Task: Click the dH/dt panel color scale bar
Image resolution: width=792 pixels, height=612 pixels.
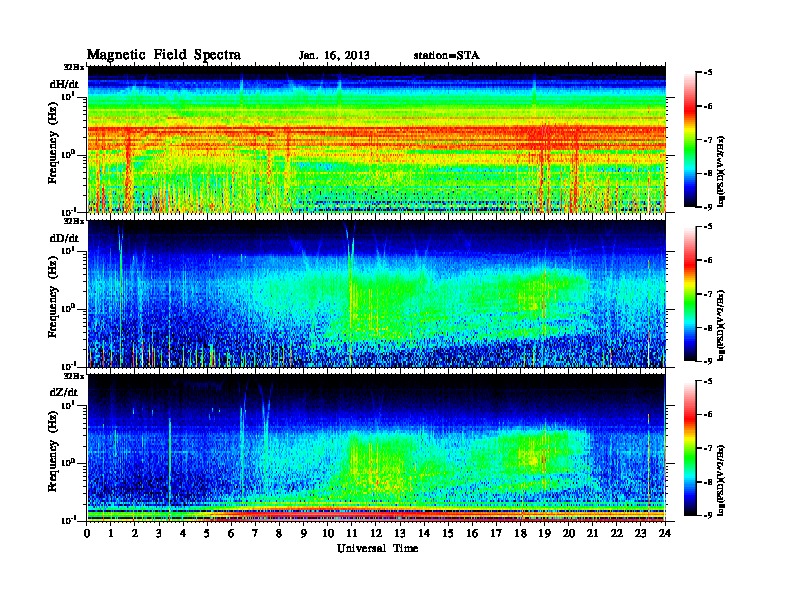Action: point(689,140)
